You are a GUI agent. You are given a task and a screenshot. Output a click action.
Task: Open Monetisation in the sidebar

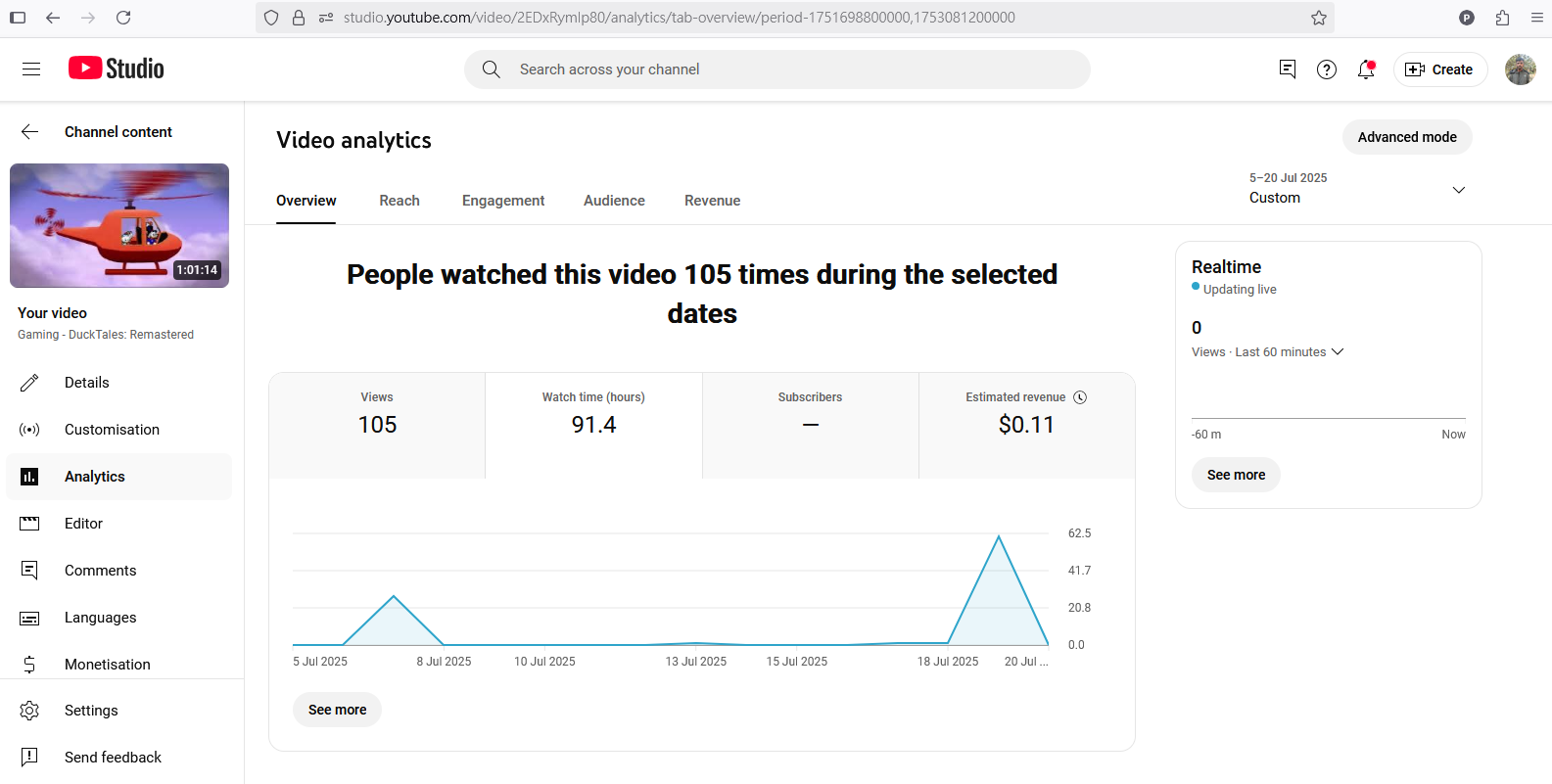pos(119,665)
